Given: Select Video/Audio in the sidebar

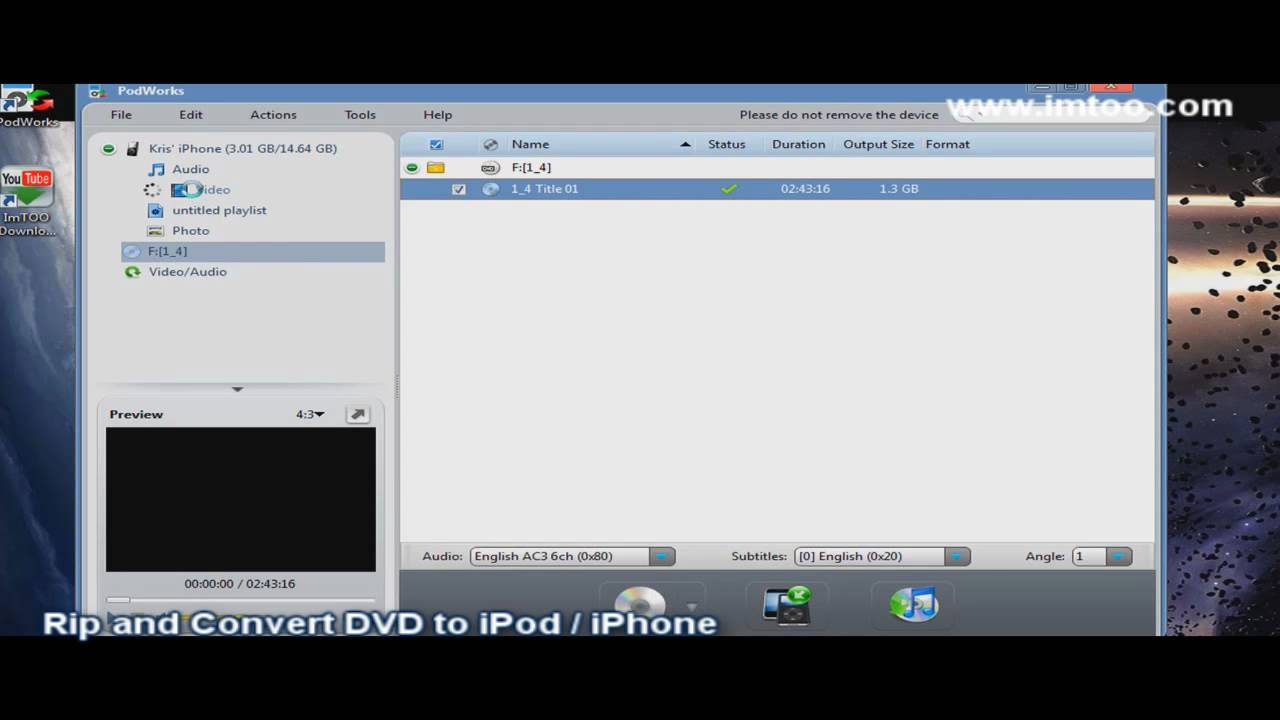Looking at the screenshot, I should (187, 272).
